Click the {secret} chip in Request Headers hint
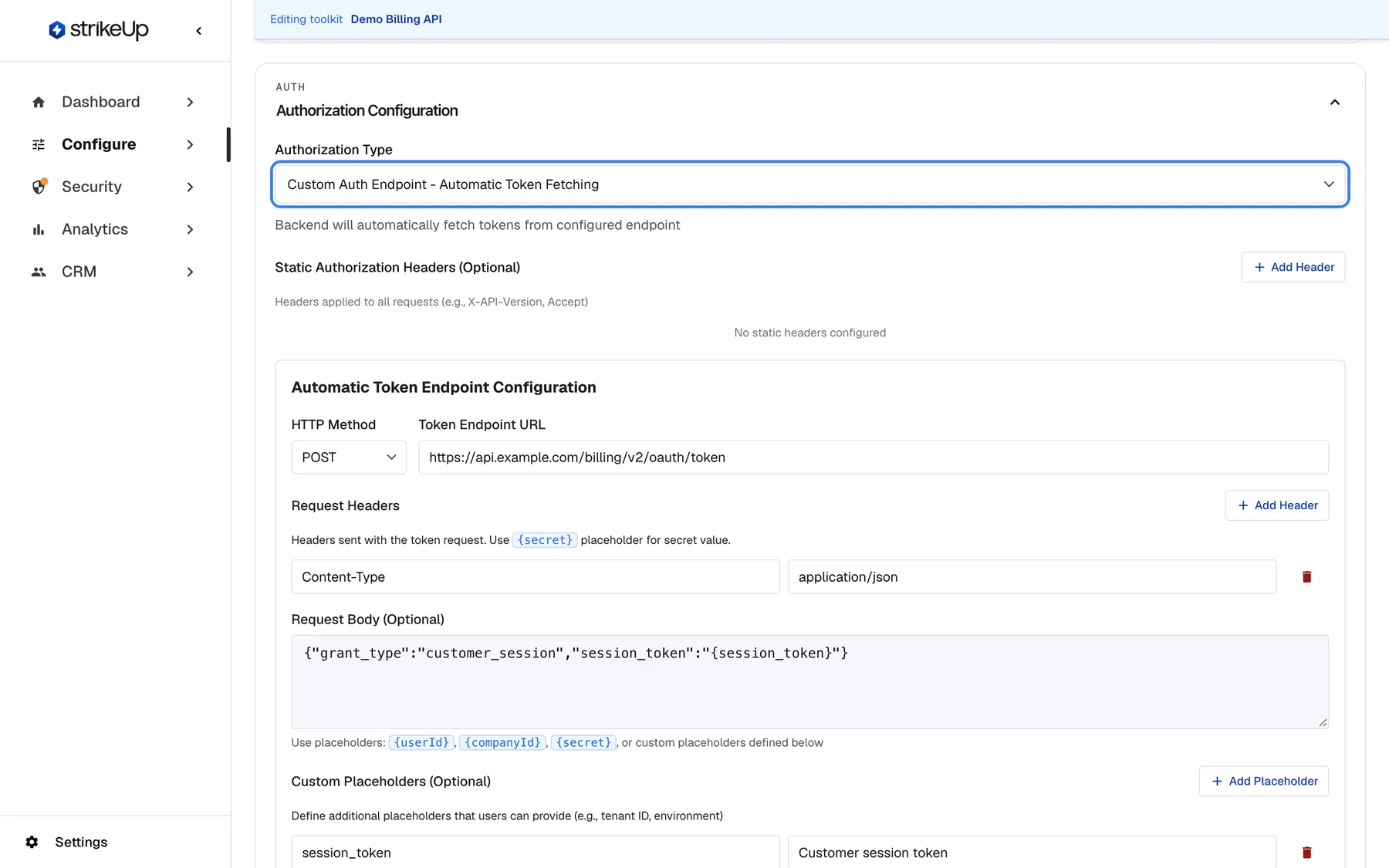1389x868 pixels. pos(545,540)
